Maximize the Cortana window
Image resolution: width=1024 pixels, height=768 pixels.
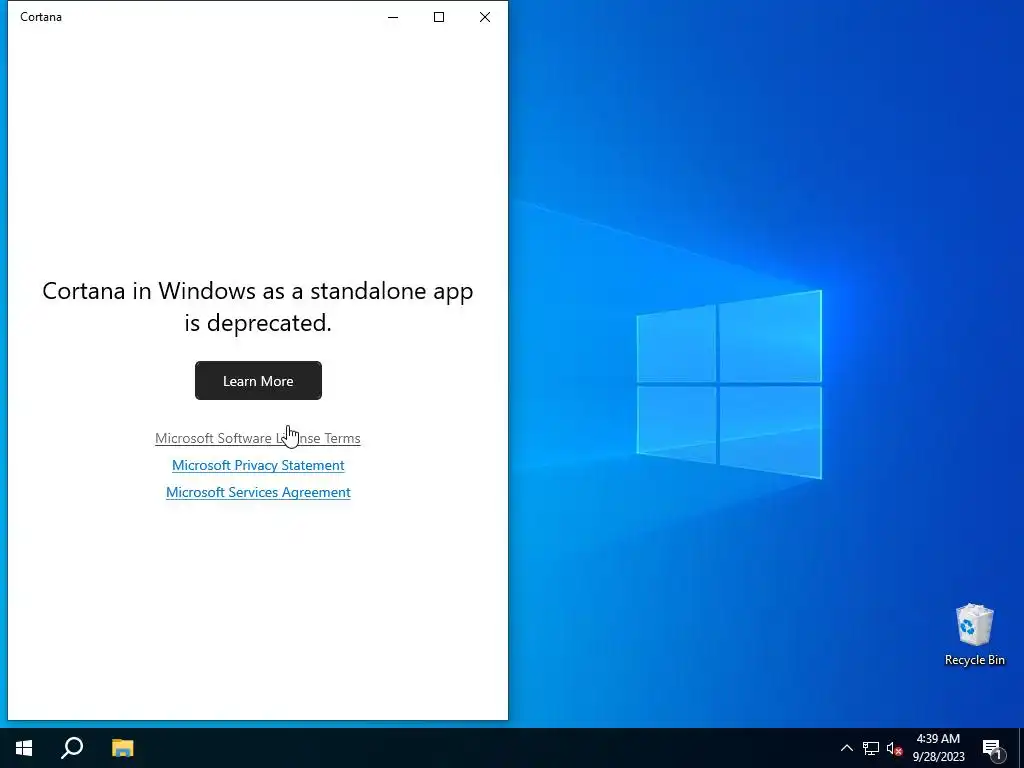439,17
